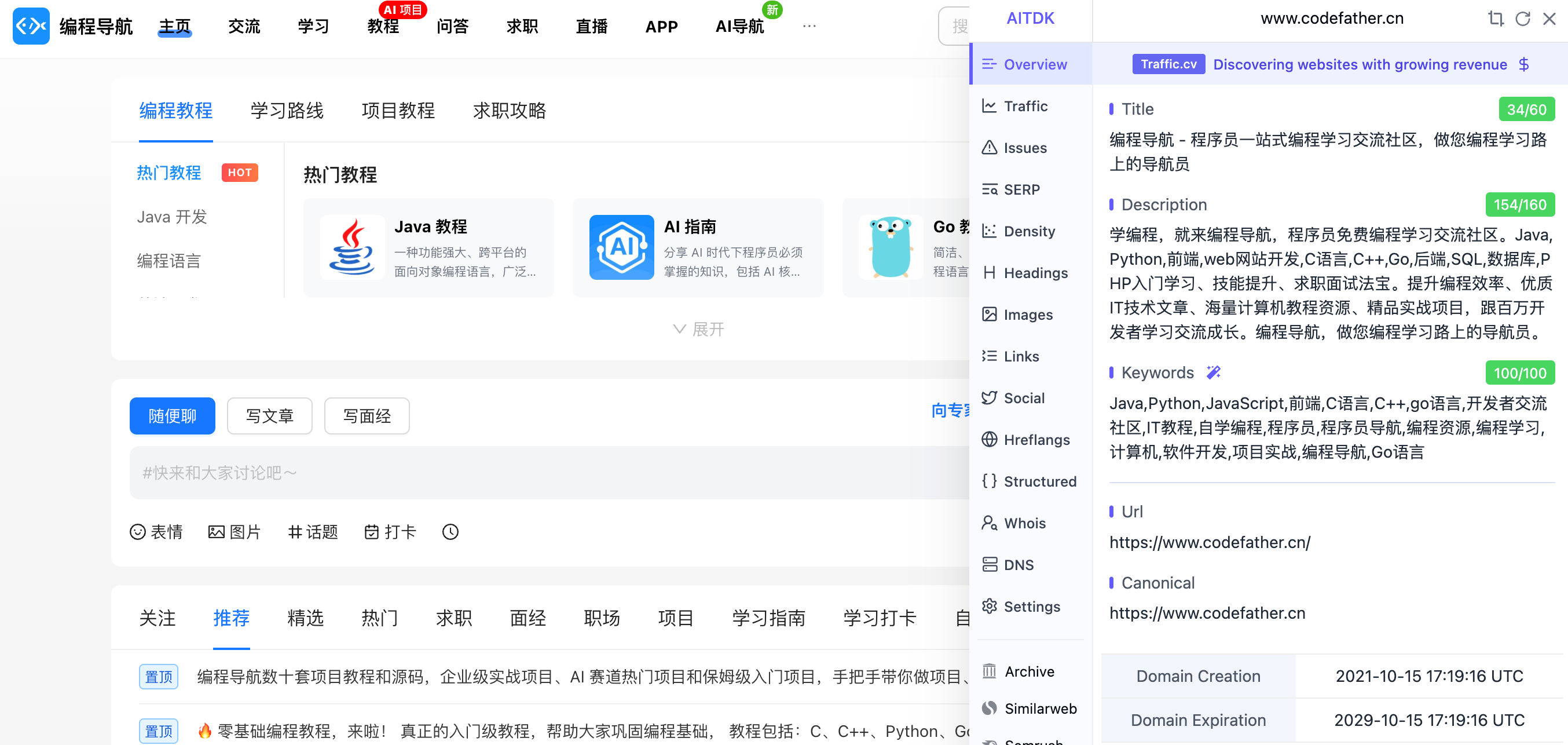Screen dimensions: 1568x745
Task: Open the Hreflangs section
Action: (1036, 440)
